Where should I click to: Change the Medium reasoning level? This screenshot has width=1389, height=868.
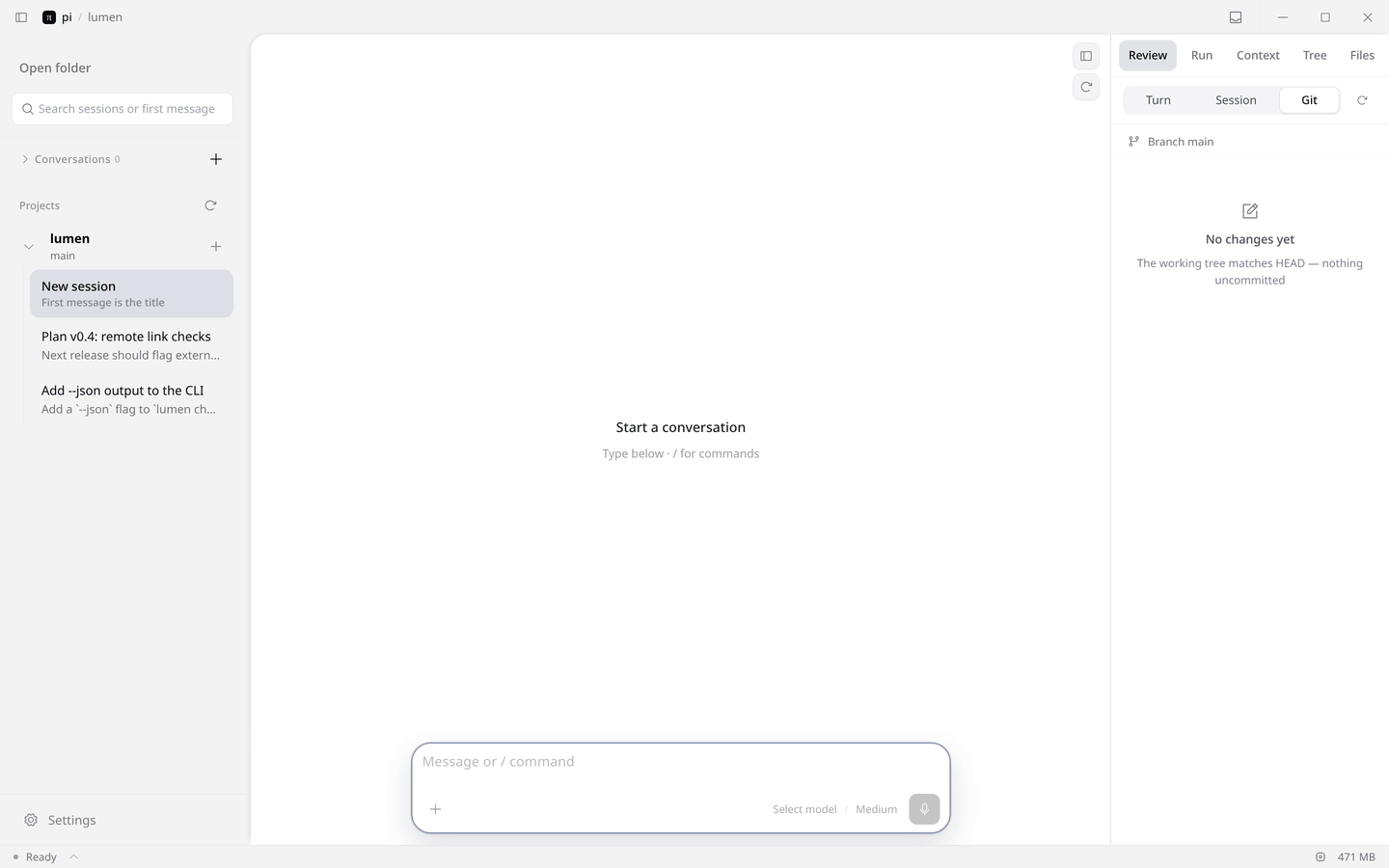tap(876, 809)
